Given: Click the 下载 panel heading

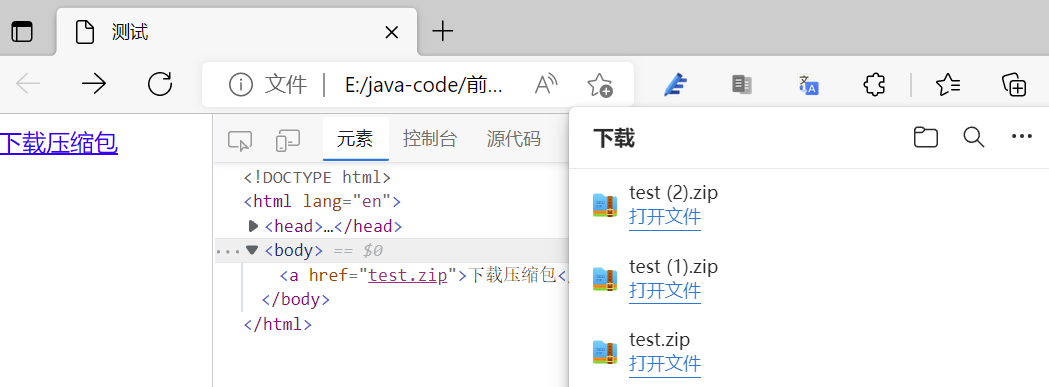Looking at the screenshot, I should tap(613, 139).
